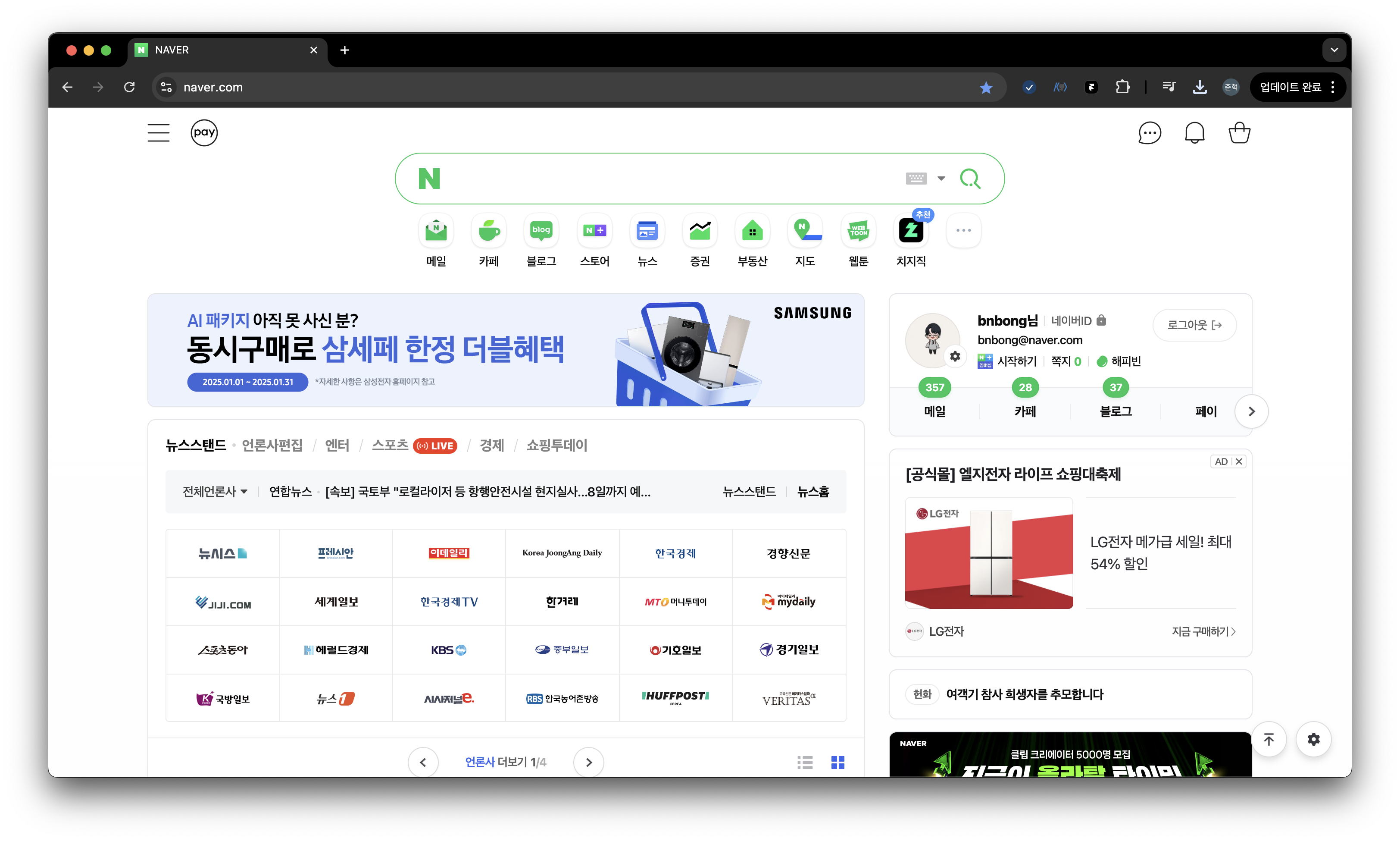Open the 한겨레 press logo
Screen dimensions: 1400x841
point(562,601)
